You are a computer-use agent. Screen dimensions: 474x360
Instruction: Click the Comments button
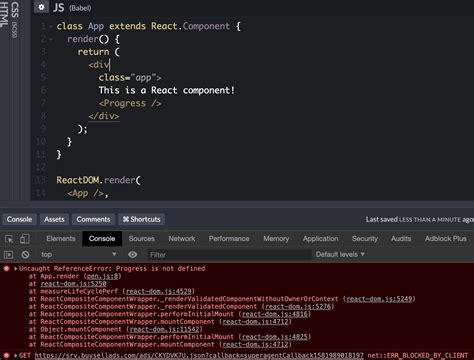tap(93, 219)
